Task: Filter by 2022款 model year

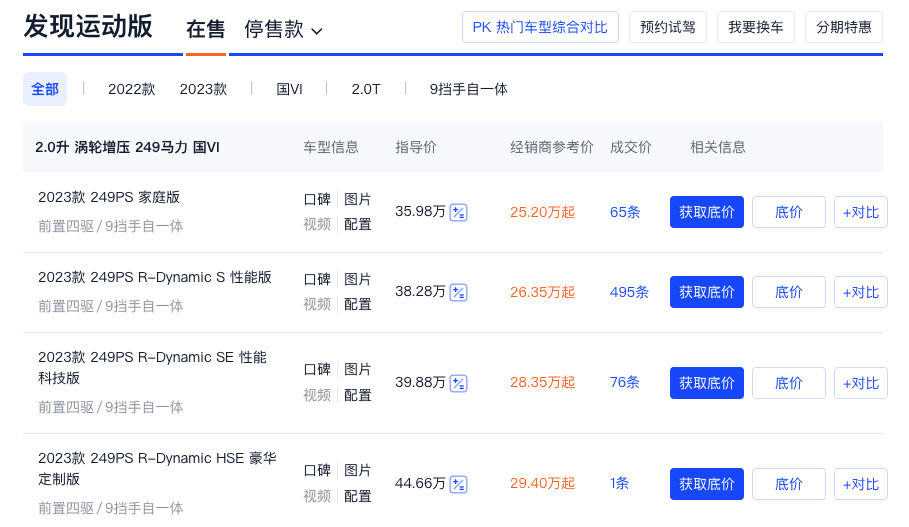Action: click(132, 89)
